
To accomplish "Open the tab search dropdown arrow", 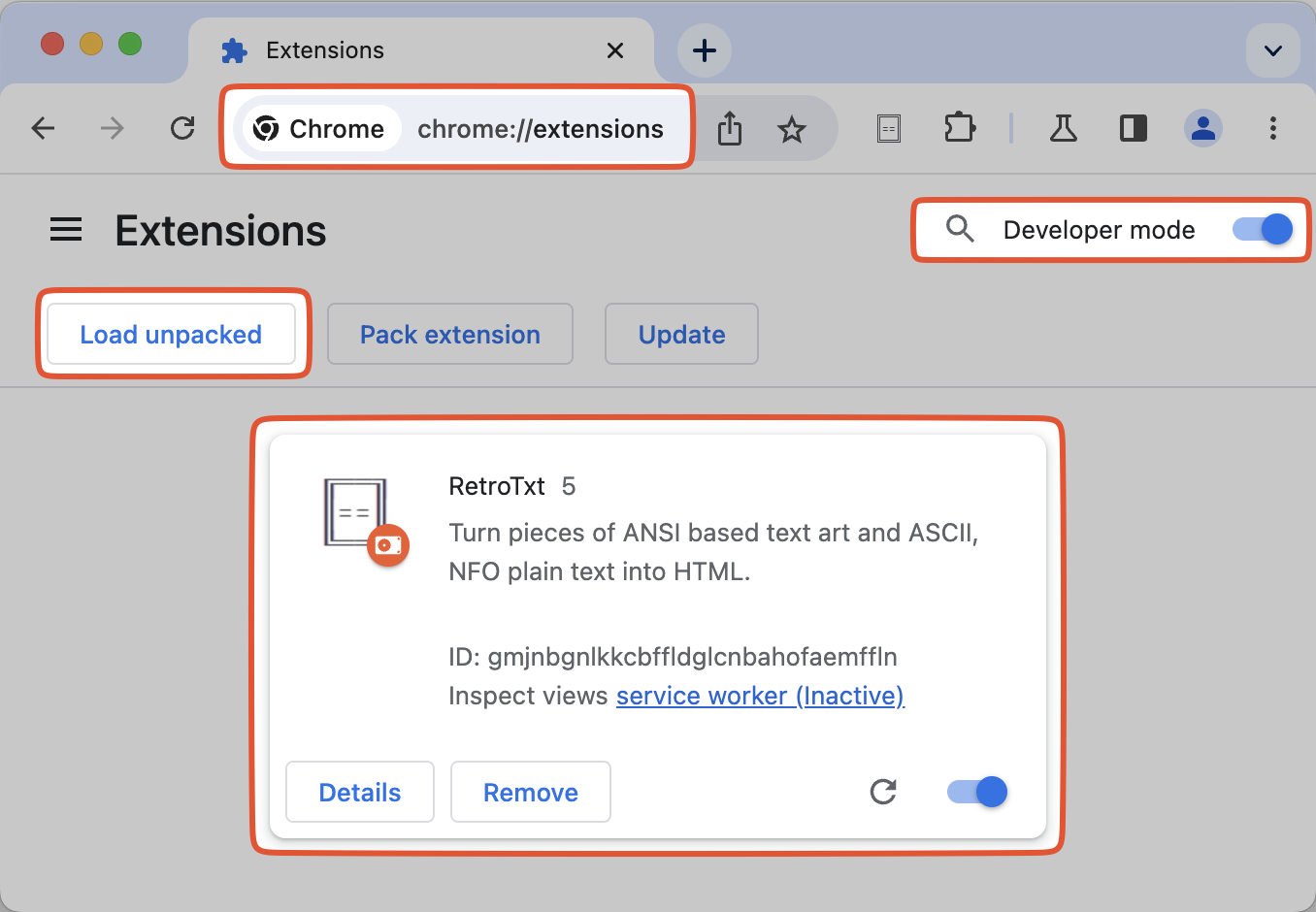I will click(1273, 50).
